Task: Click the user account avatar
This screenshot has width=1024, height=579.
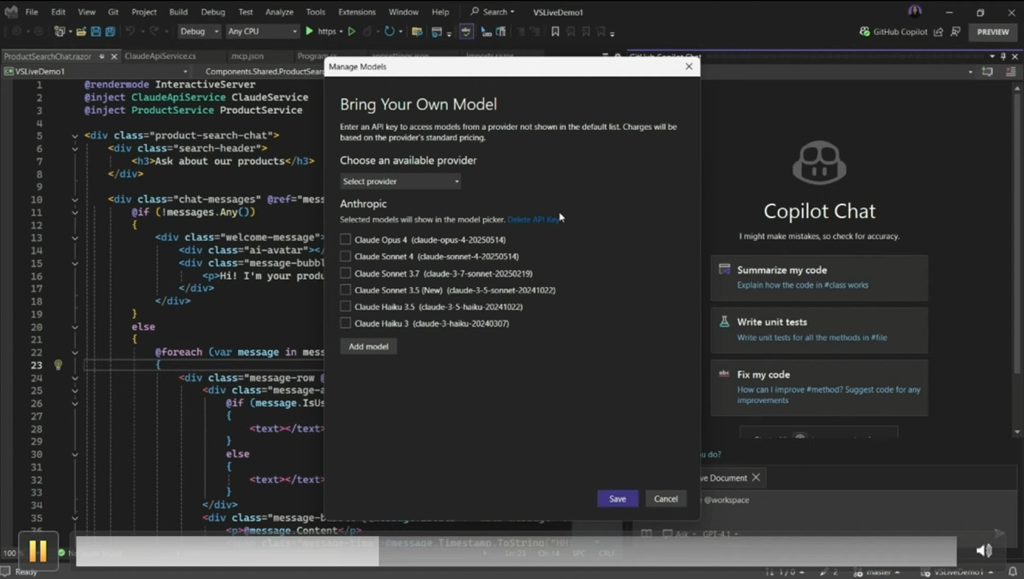Action: tap(914, 11)
